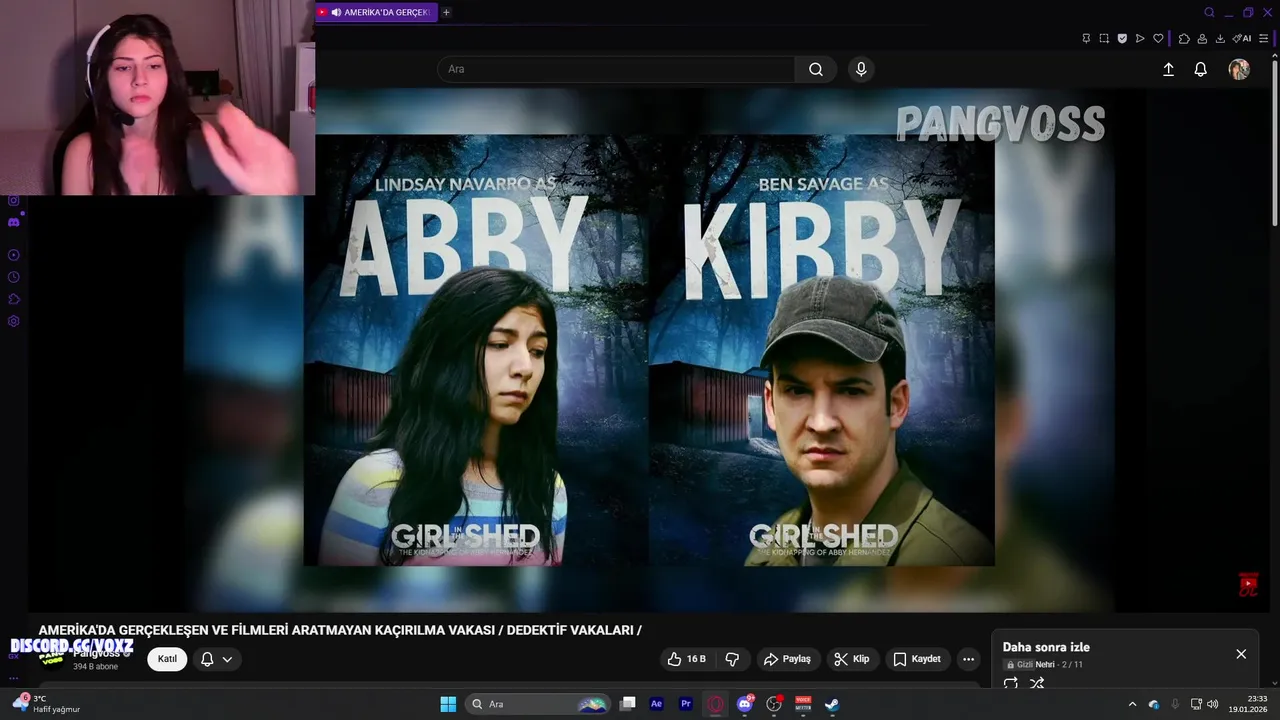Open Discord from the browser sidebar

coord(14,222)
